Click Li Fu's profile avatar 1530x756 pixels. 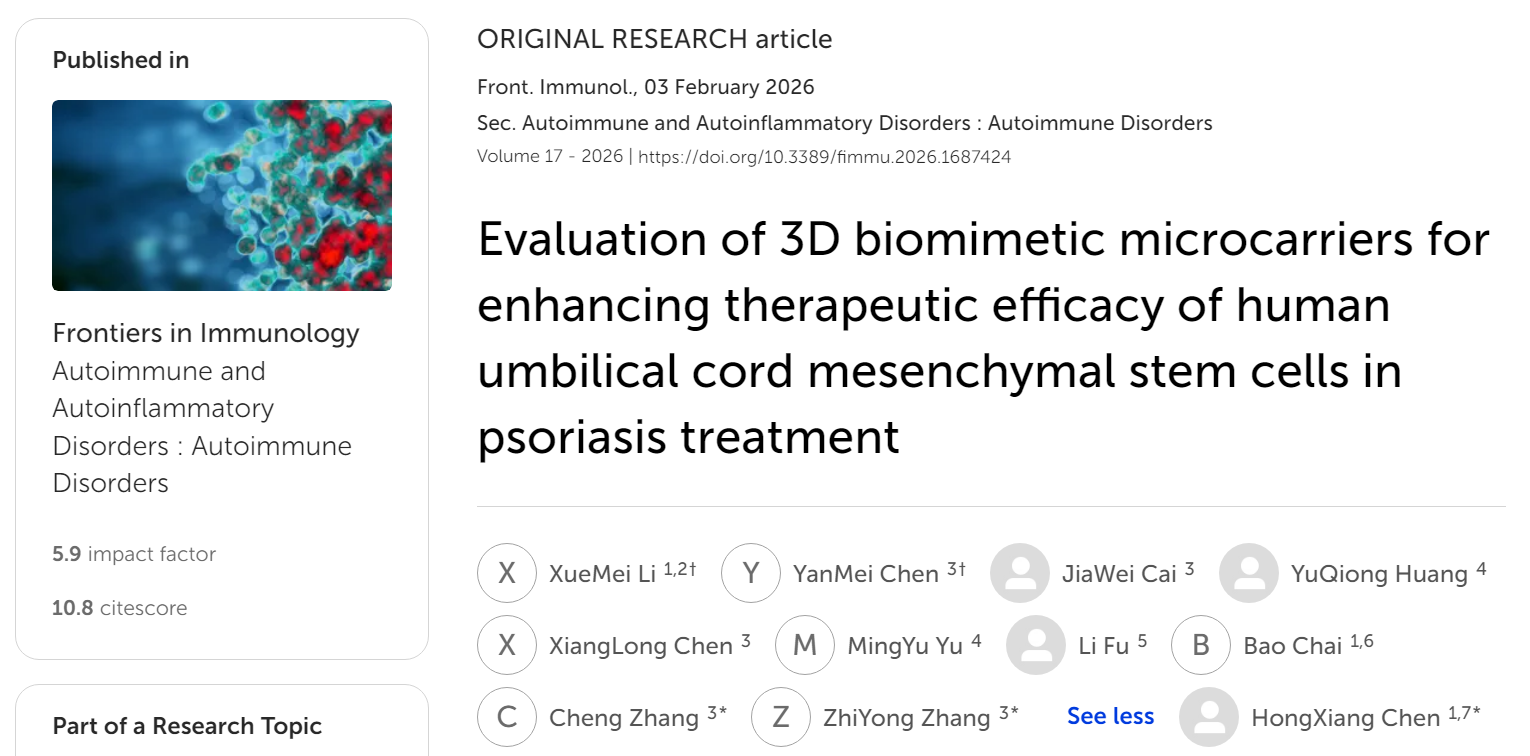(1035, 645)
